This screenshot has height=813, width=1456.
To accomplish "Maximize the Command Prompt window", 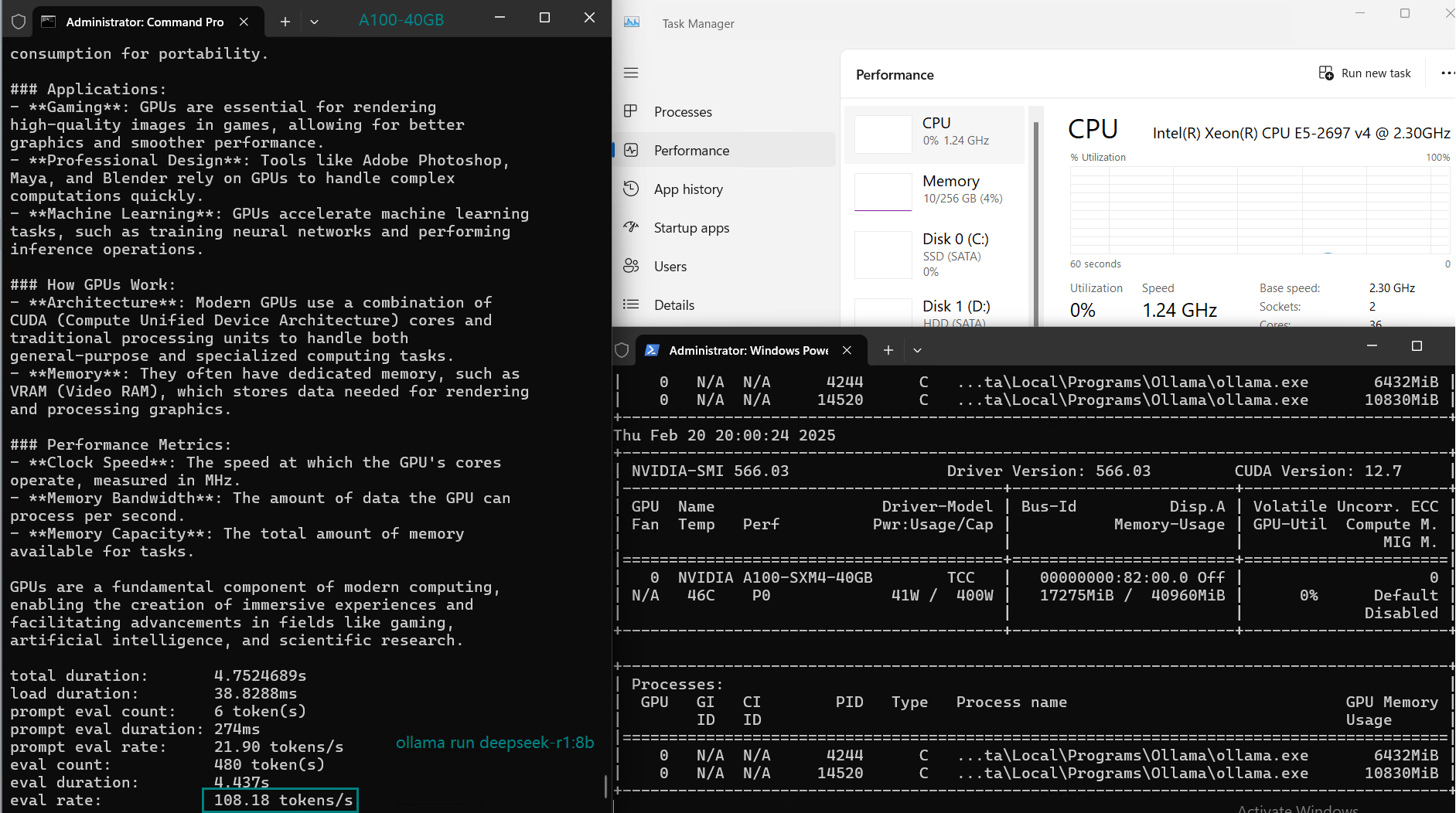I will click(x=544, y=18).
